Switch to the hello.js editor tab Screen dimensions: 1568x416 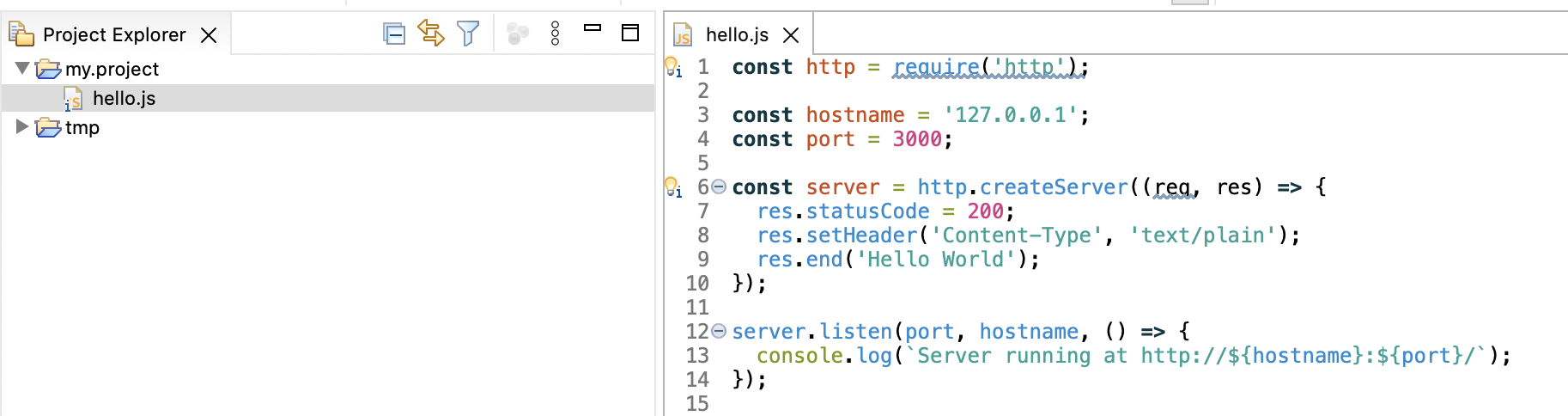737,34
